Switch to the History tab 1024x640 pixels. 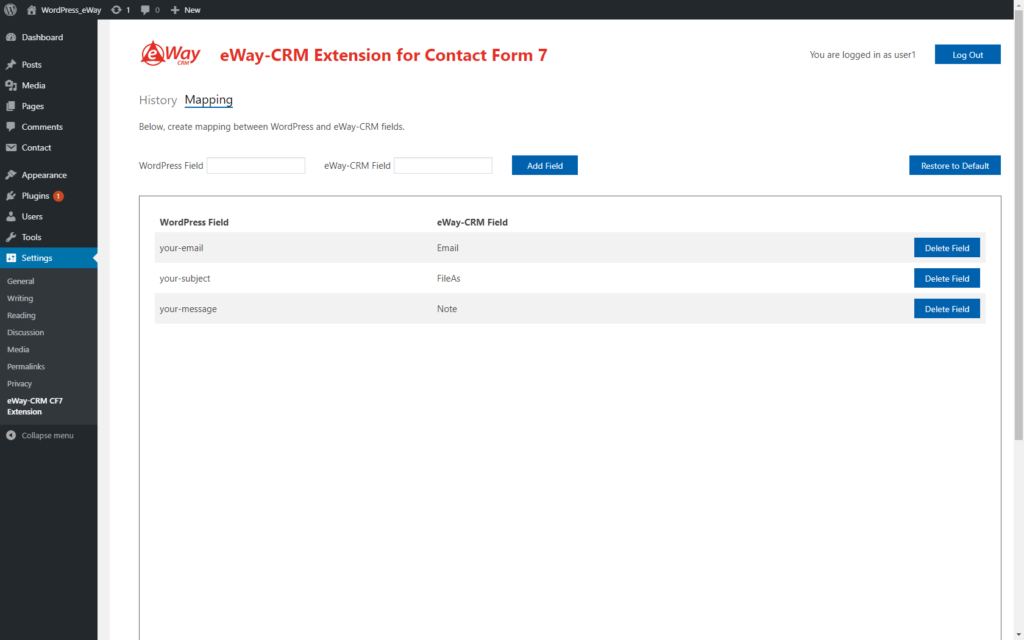coord(158,100)
